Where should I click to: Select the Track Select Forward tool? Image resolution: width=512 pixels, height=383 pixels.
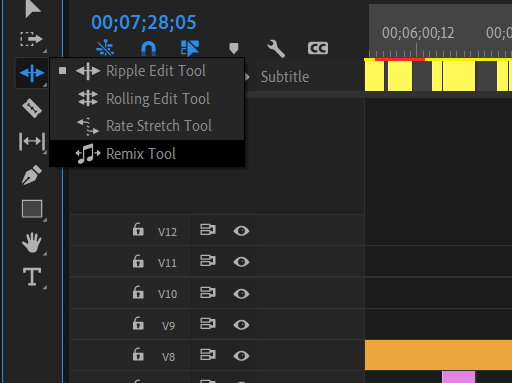(x=31, y=39)
